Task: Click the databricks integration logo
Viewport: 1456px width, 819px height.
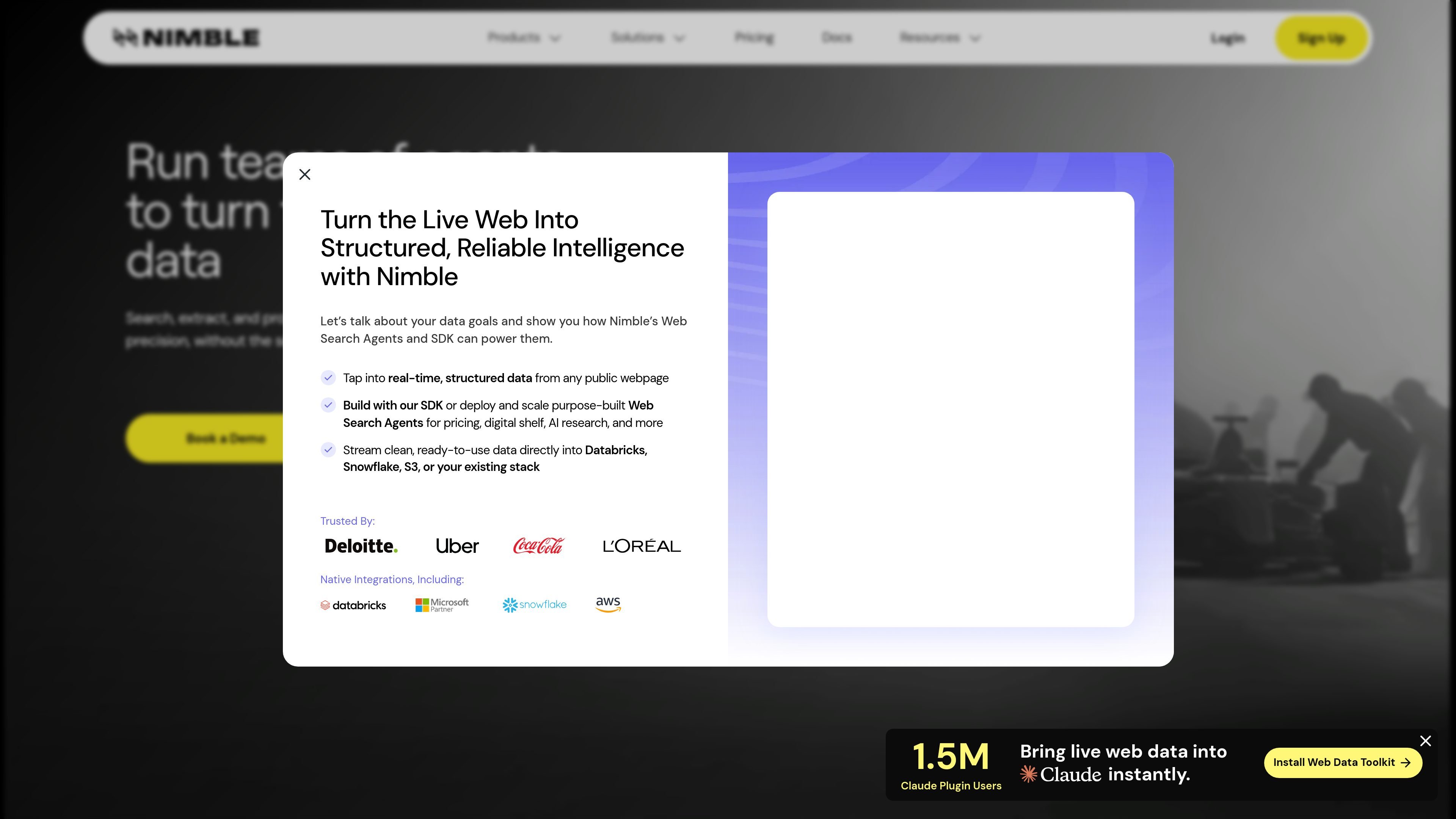Action: point(353,606)
